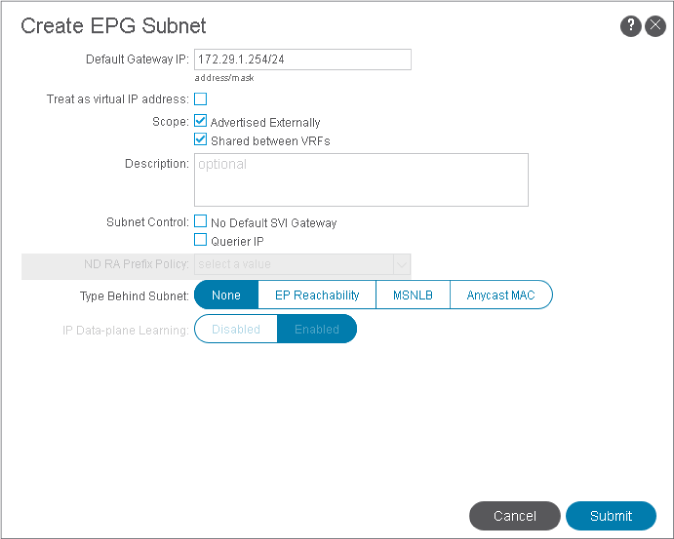674x539 pixels.
Task: Set IP Data-plane Learning to Disabled
Action: coord(236,329)
